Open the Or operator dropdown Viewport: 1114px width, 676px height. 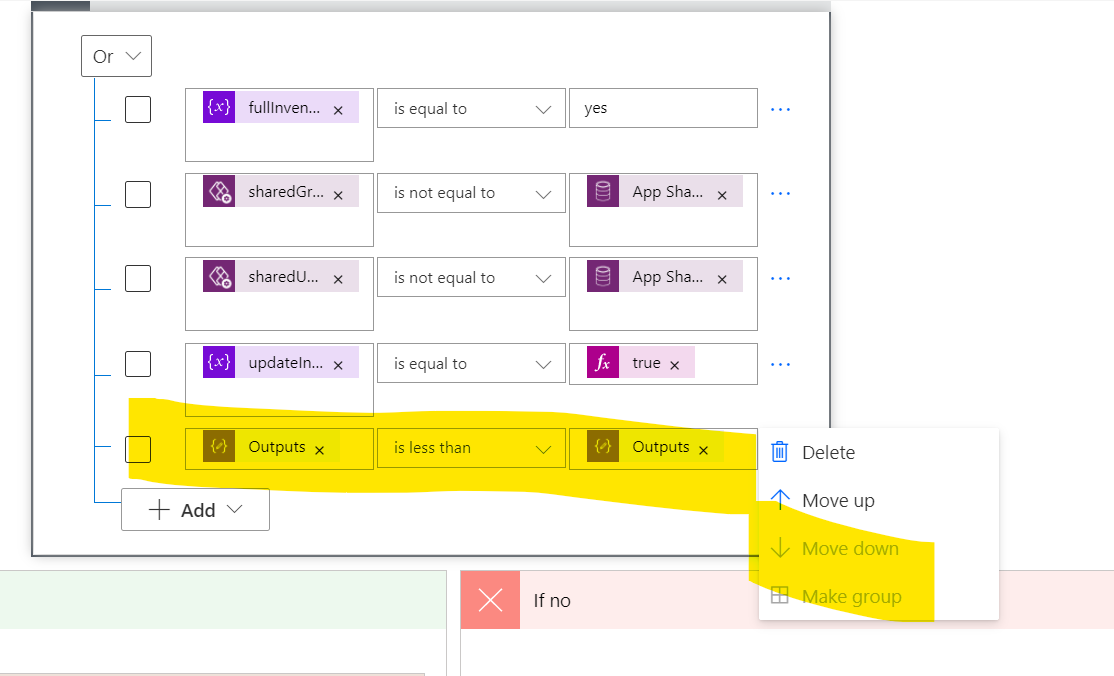116,56
